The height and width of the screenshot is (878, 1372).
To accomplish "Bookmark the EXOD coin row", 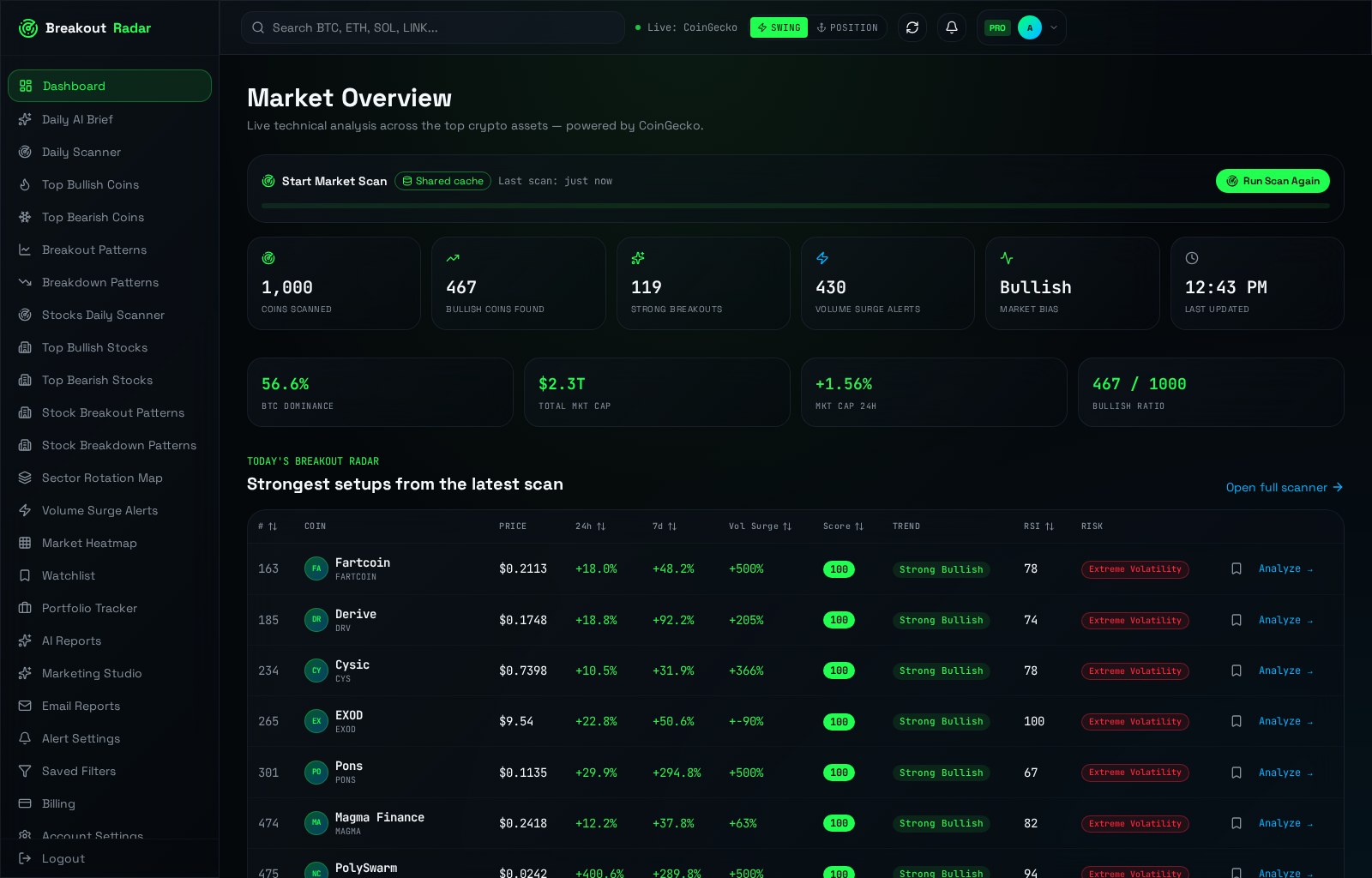I will 1237,721.
